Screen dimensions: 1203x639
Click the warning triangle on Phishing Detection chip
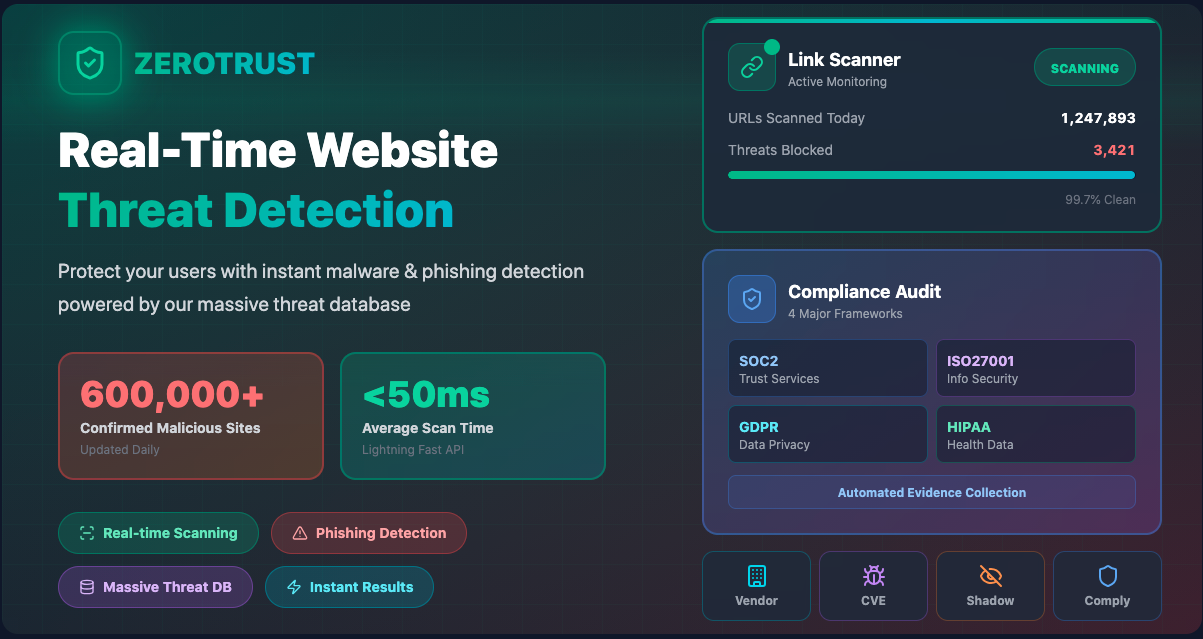pyautogui.click(x=298, y=533)
